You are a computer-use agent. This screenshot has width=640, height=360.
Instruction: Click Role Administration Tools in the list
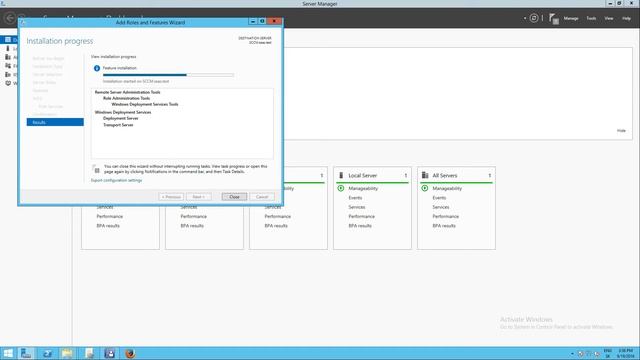(x=126, y=98)
